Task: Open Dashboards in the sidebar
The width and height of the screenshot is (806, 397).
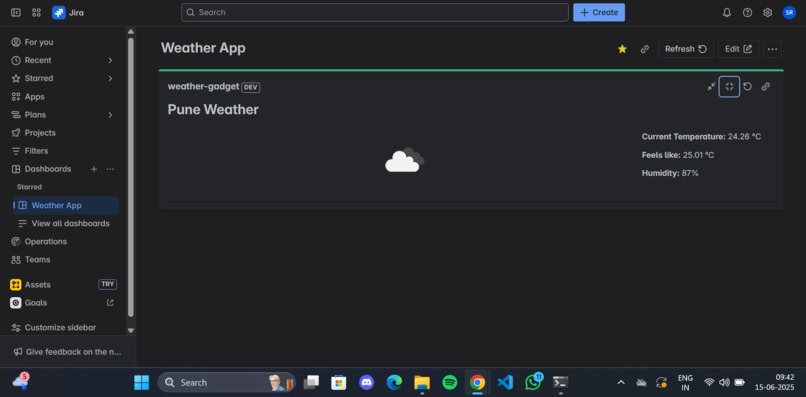Action: point(48,169)
